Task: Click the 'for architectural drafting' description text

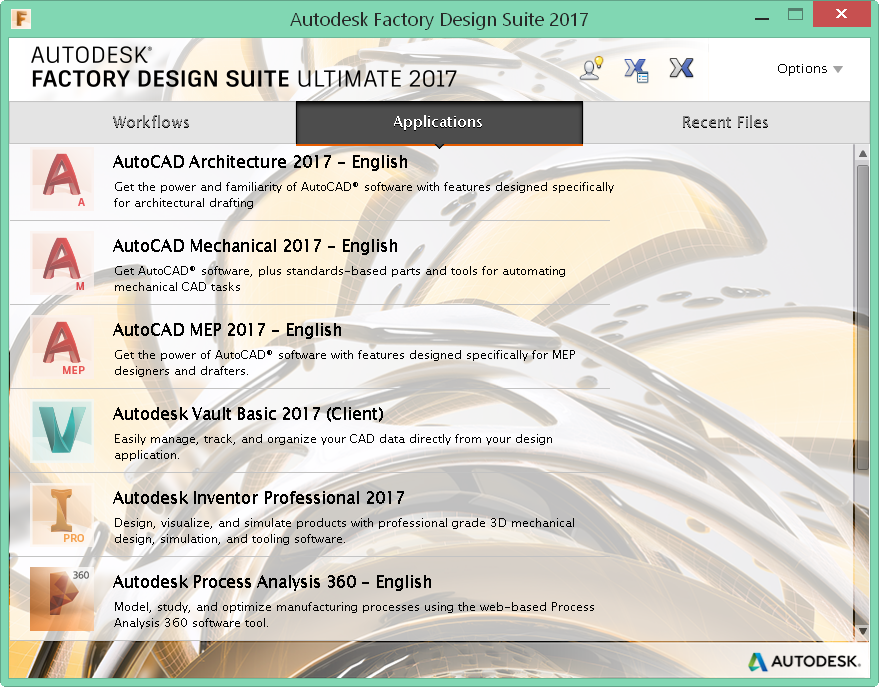Action: (x=183, y=203)
